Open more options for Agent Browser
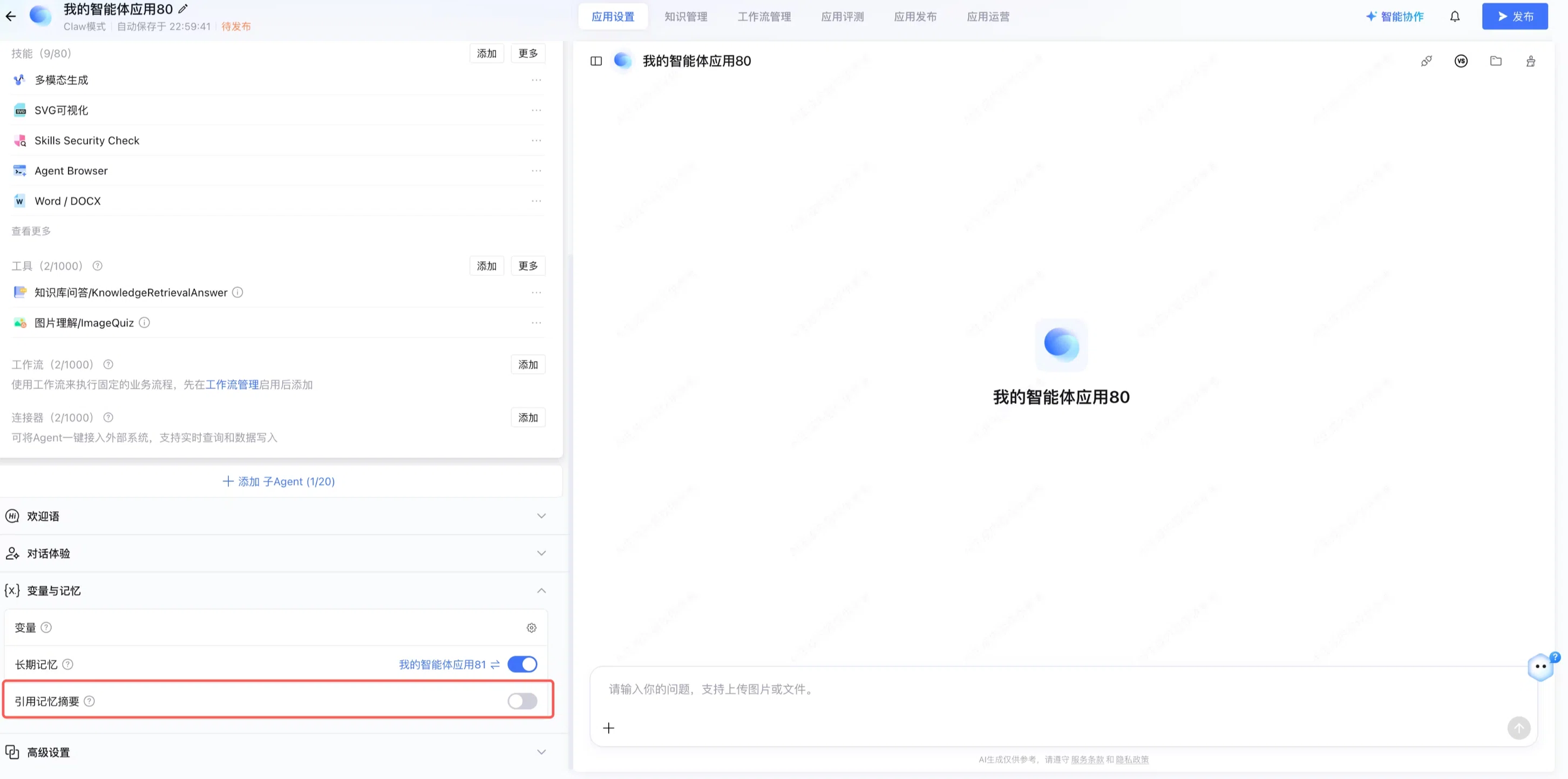This screenshot has height=779, width=1568. click(537, 171)
